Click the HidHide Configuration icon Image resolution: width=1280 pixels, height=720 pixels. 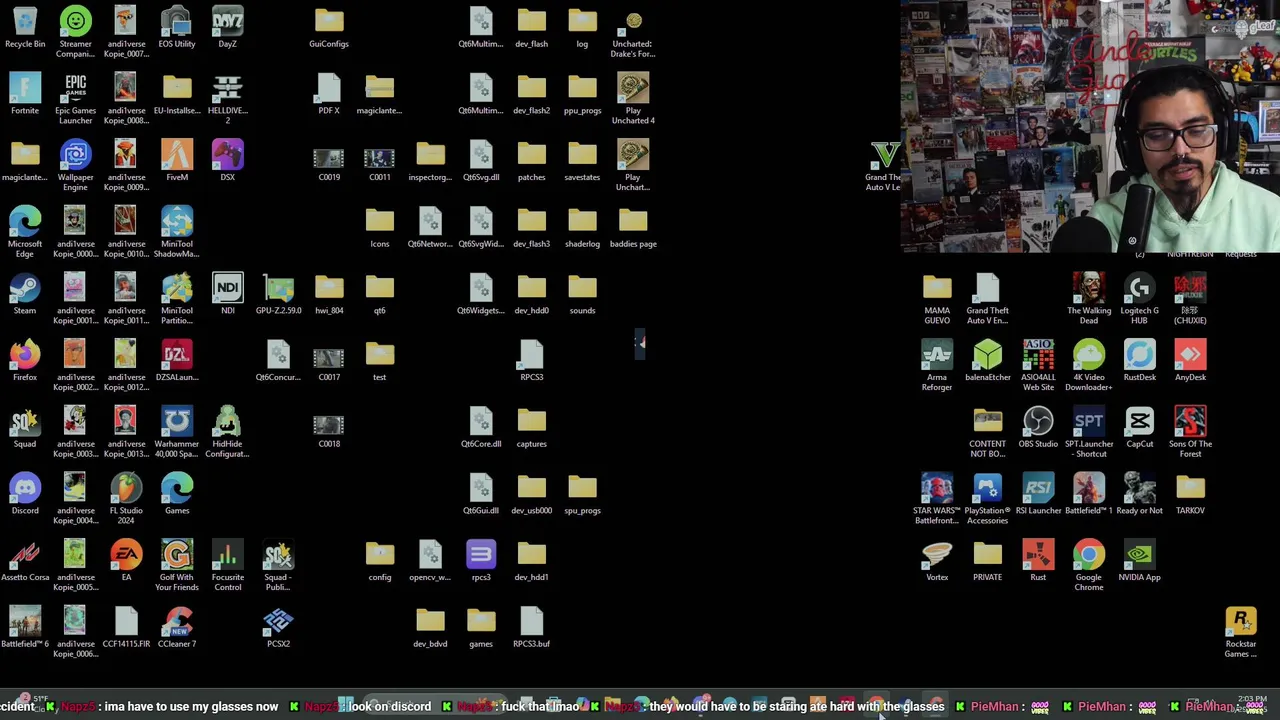(227, 432)
